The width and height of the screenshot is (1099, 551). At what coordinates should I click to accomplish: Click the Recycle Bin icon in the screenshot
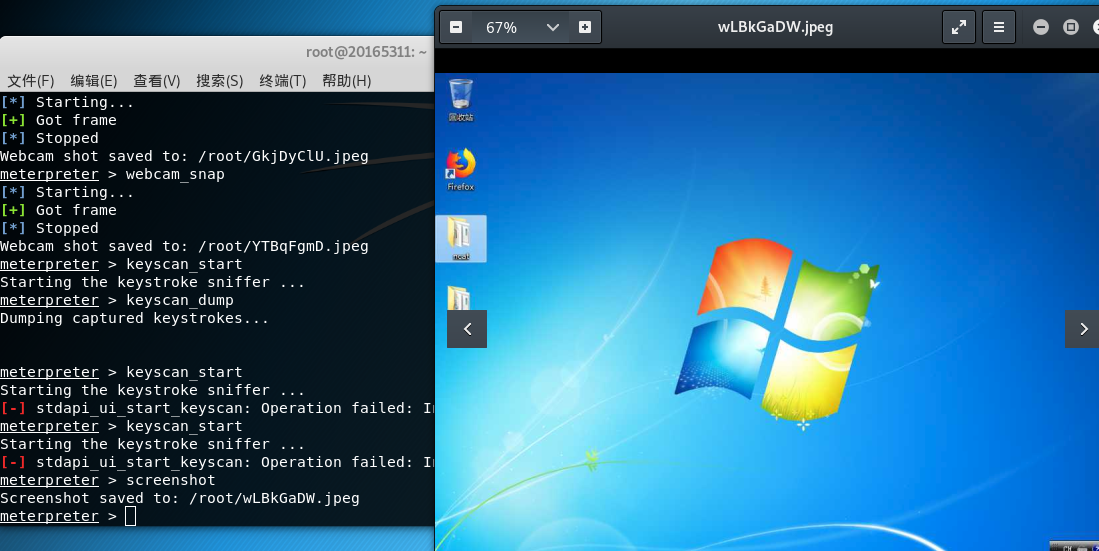[x=460, y=100]
